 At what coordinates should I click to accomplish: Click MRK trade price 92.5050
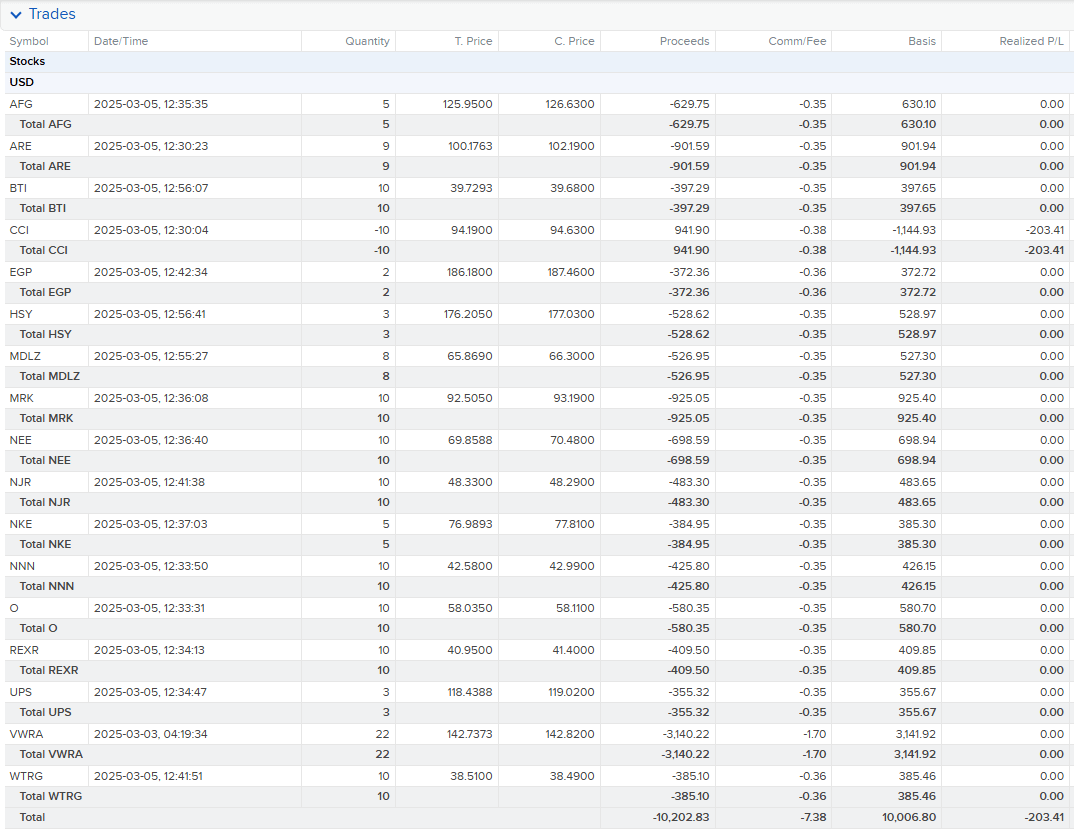tap(470, 398)
